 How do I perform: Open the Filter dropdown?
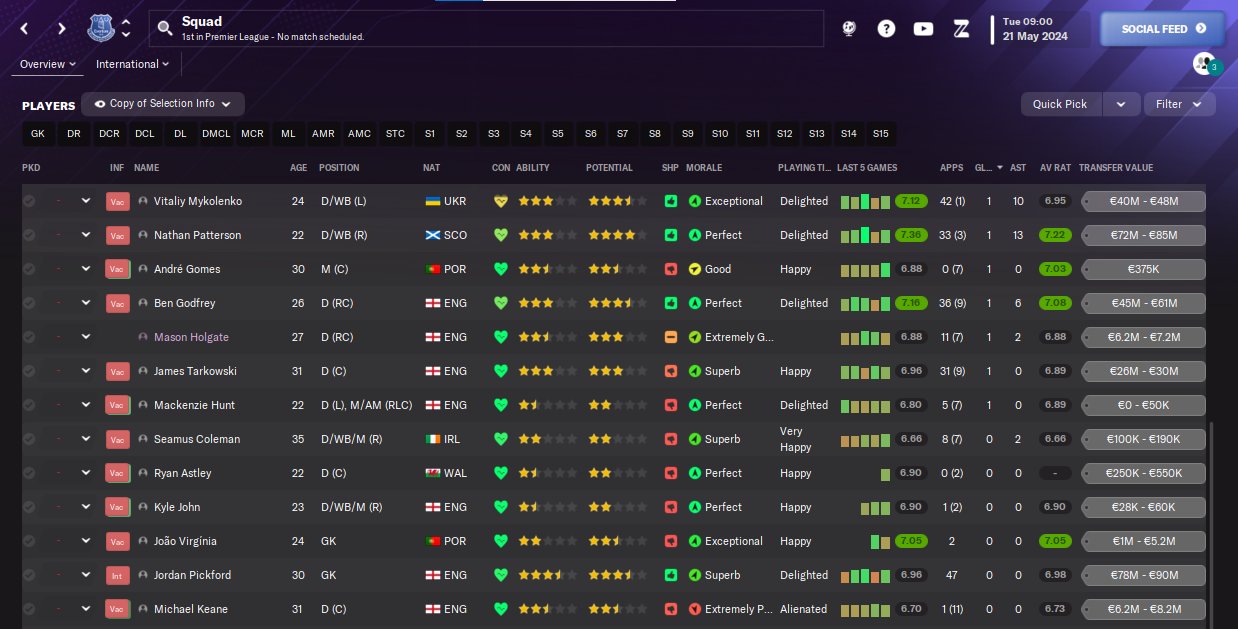[1180, 104]
